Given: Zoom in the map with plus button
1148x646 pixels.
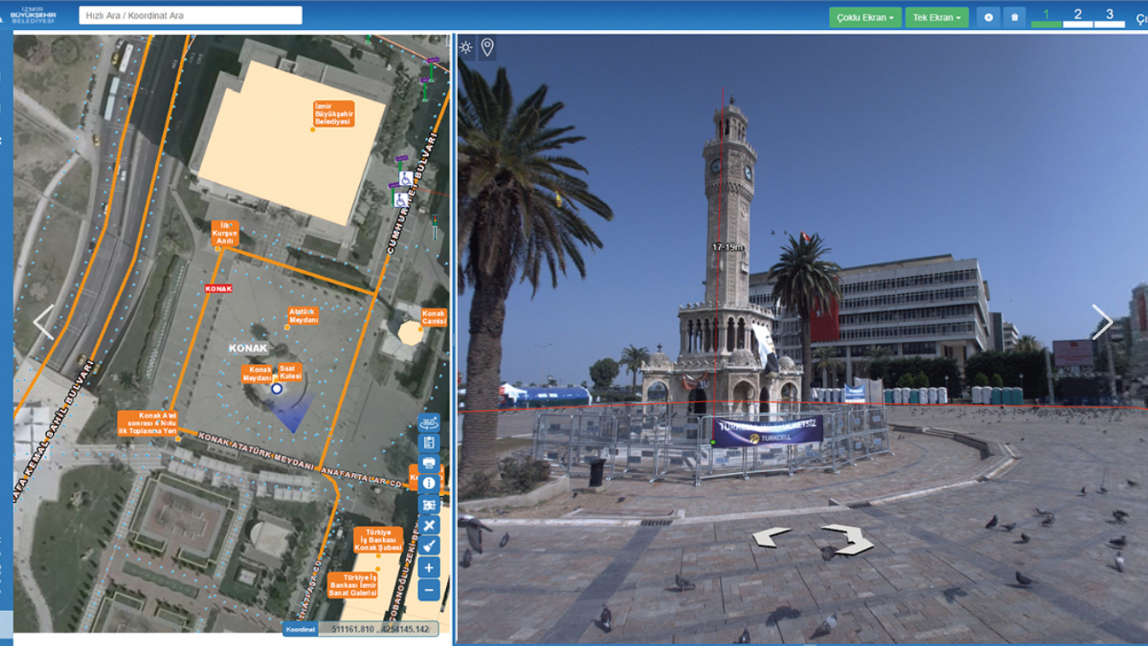Looking at the screenshot, I should [429, 568].
